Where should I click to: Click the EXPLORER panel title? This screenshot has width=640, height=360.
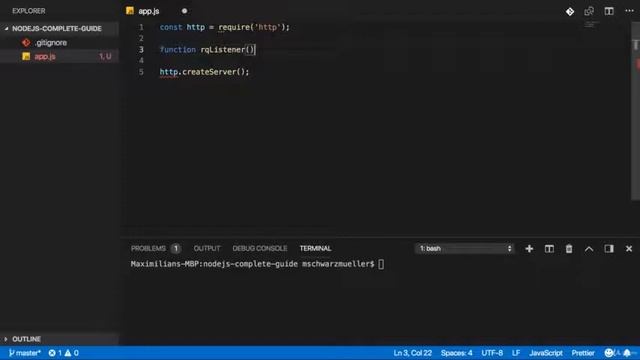29,11
